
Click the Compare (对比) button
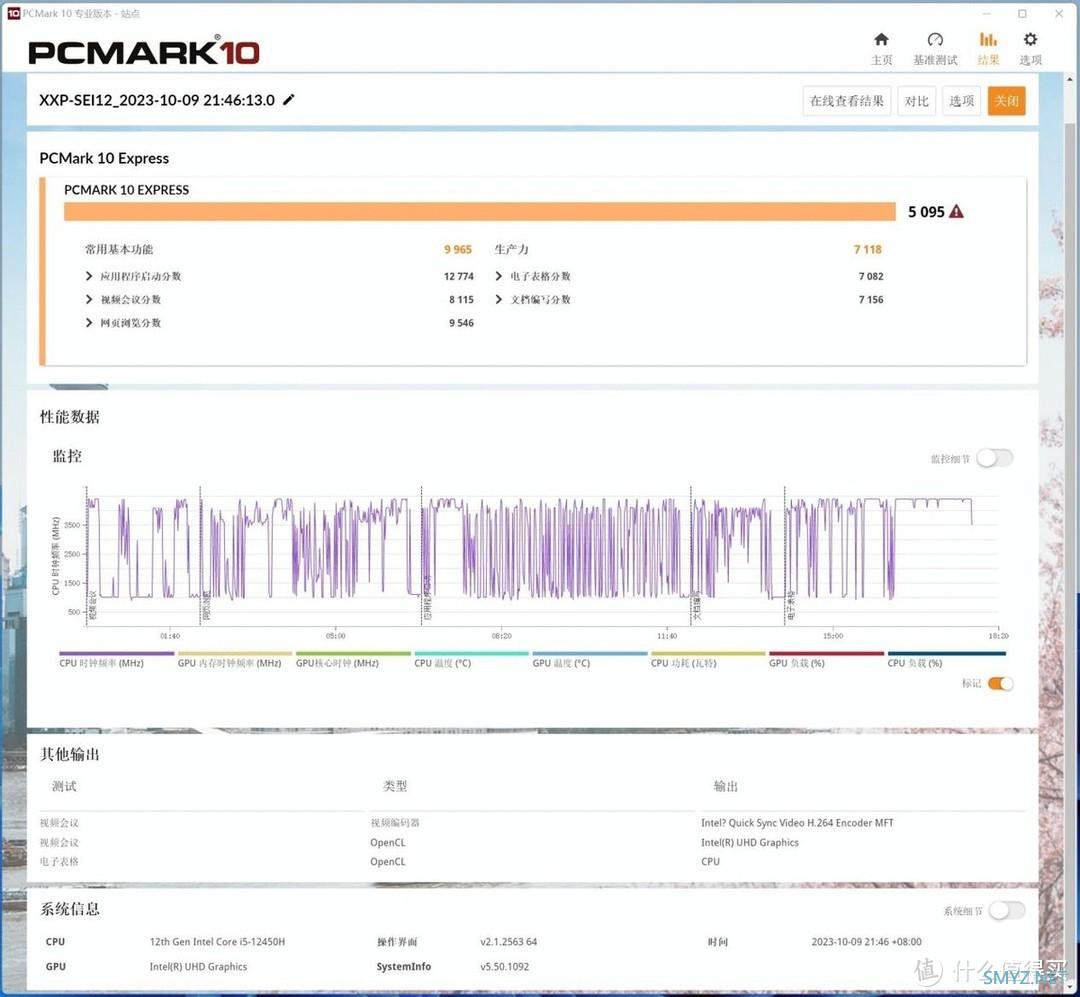[x=916, y=101]
